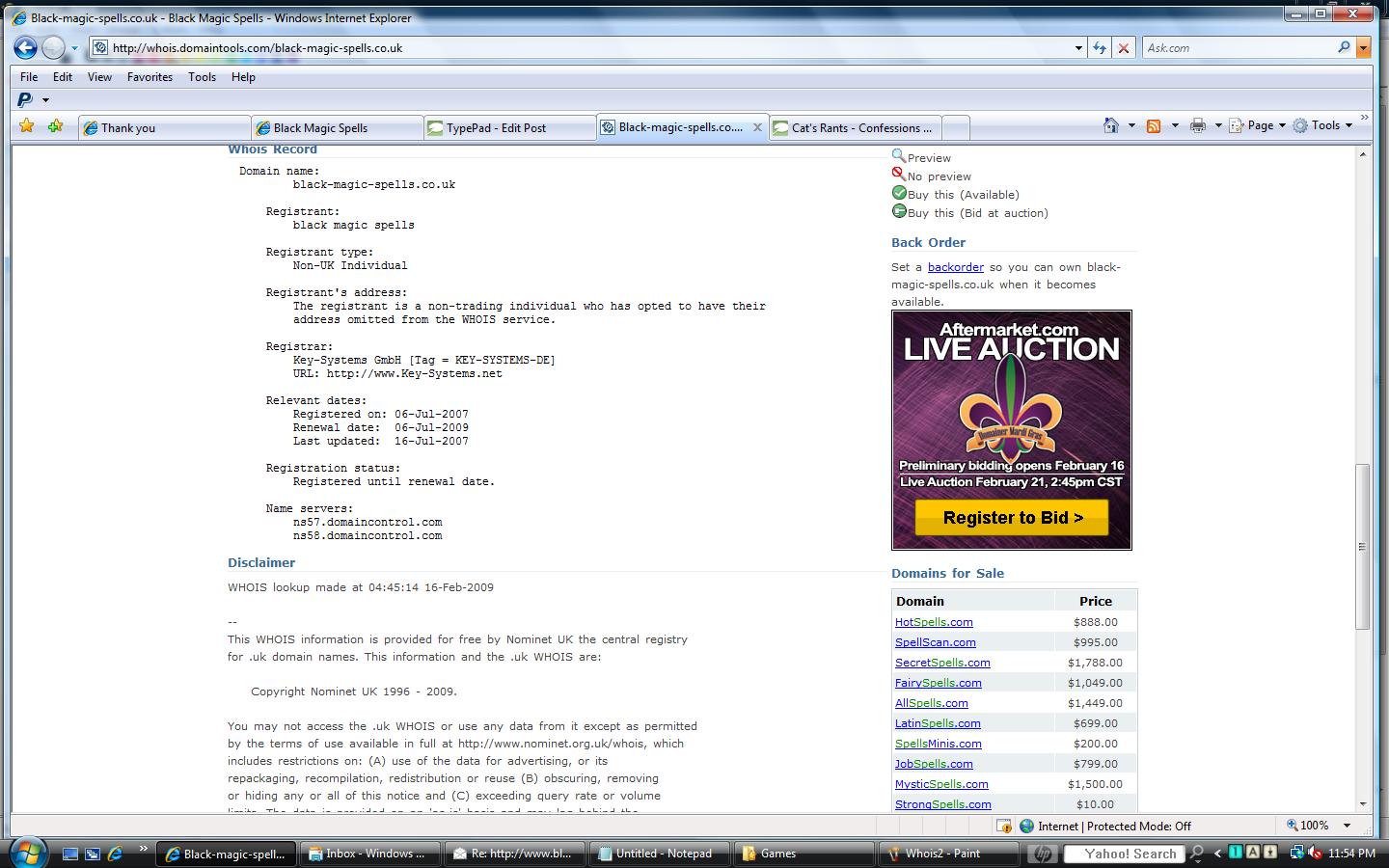Image resolution: width=1389 pixels, height=868 pixels.
Task: Open the Favorites Center star icon
Action: tap(27, 126)
